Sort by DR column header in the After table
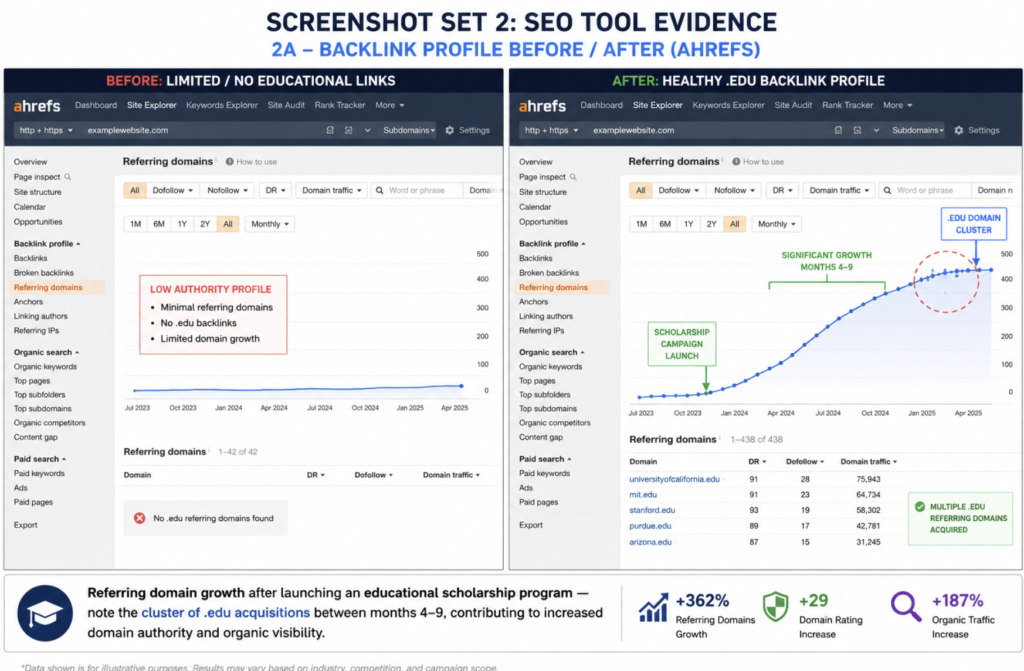 tap(757, 461)
